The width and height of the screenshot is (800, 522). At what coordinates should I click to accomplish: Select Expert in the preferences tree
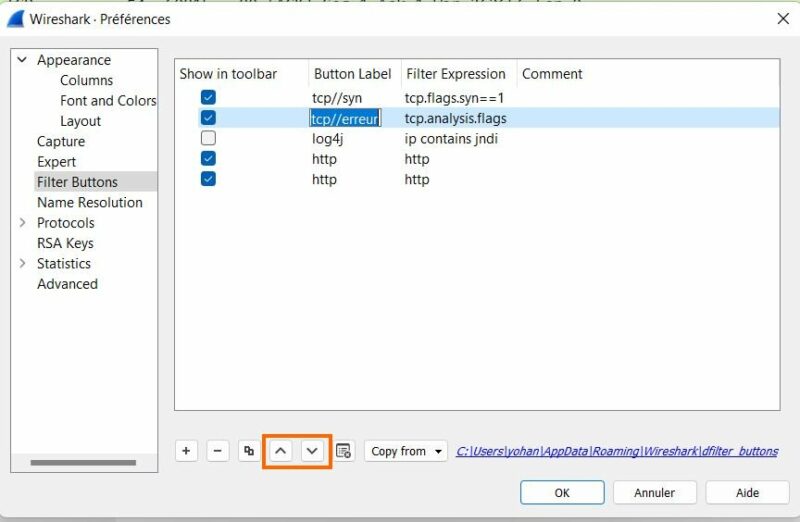click(56, 162)
